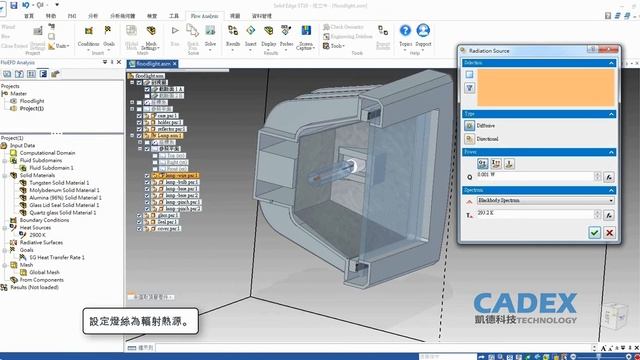640x360 pixels.
Task: Toggle the checkbox of Seal.par:1
Action: point(139,222)
